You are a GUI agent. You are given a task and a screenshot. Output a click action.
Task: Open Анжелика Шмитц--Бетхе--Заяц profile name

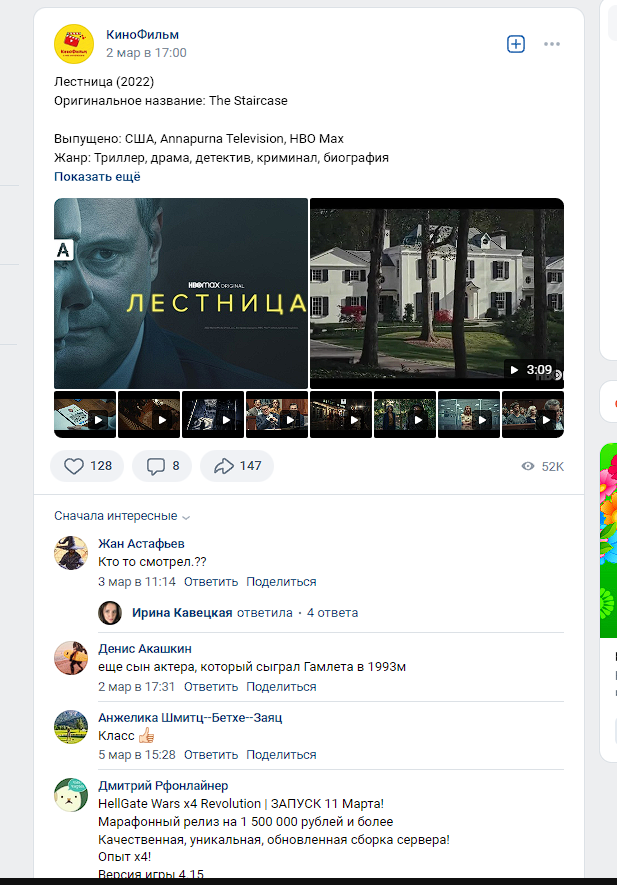click(x=190, y=717)
